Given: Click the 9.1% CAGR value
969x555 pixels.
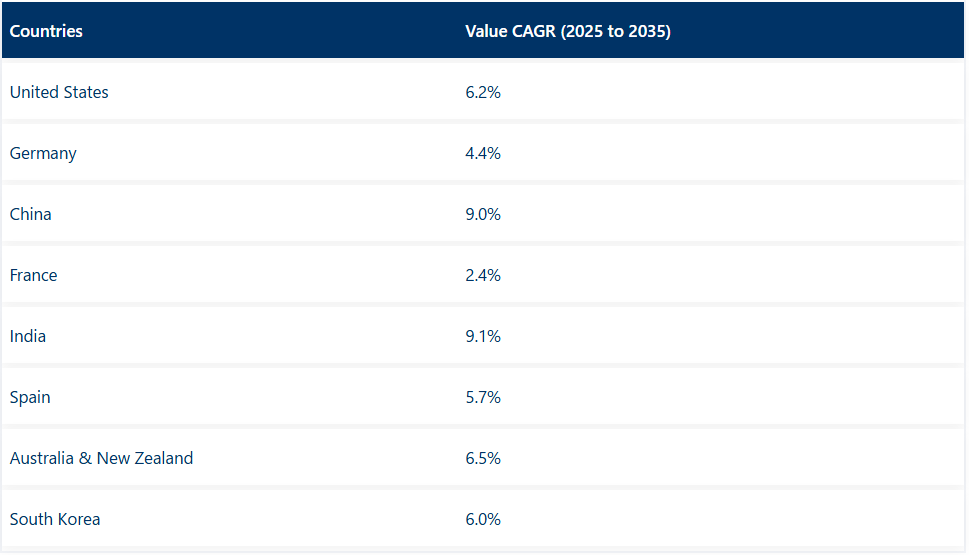Looking at the screenshot, I should tap(483, 336).
